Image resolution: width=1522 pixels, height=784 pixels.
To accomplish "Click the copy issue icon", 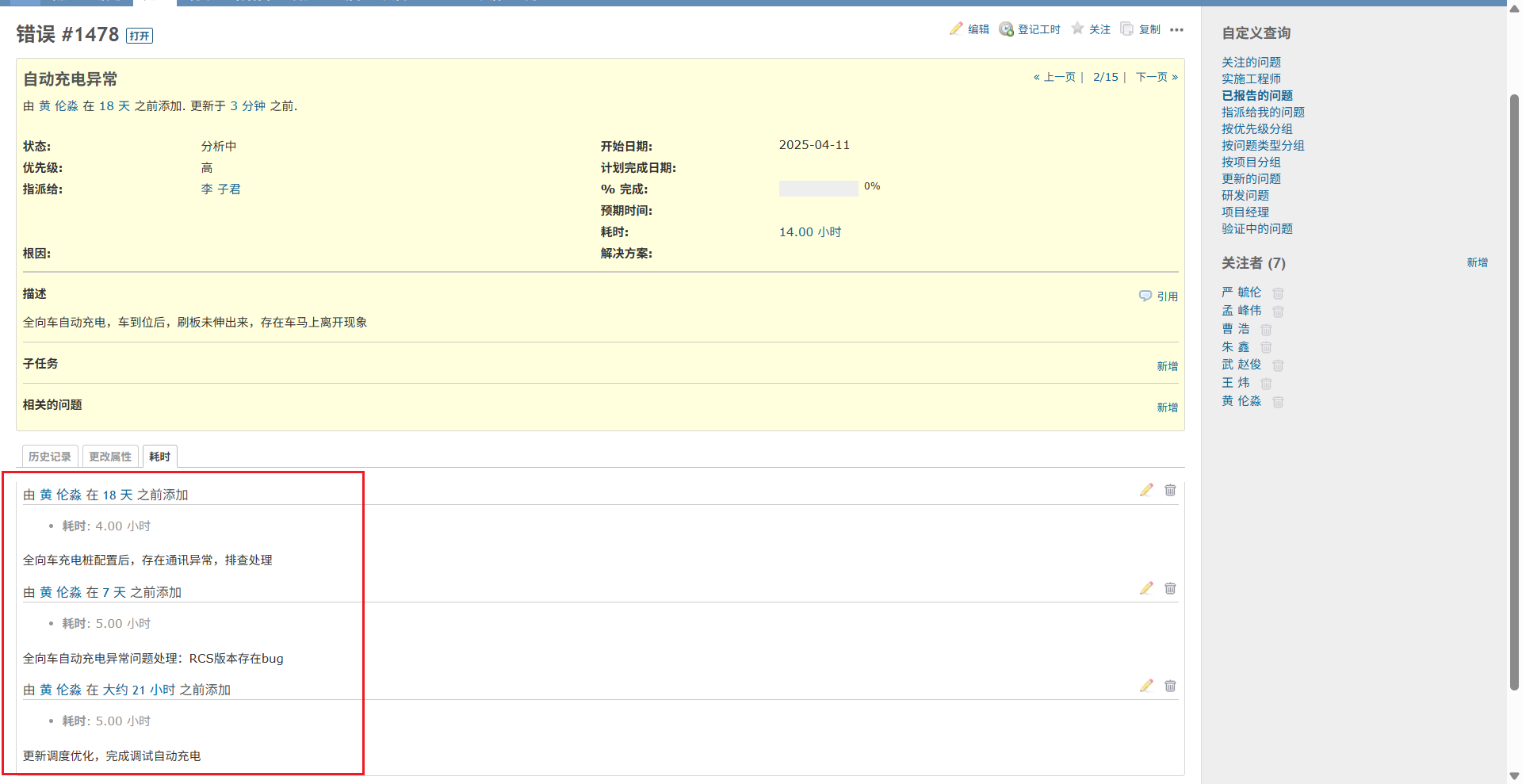I will pyautogui.click(x=1126, y=29).
